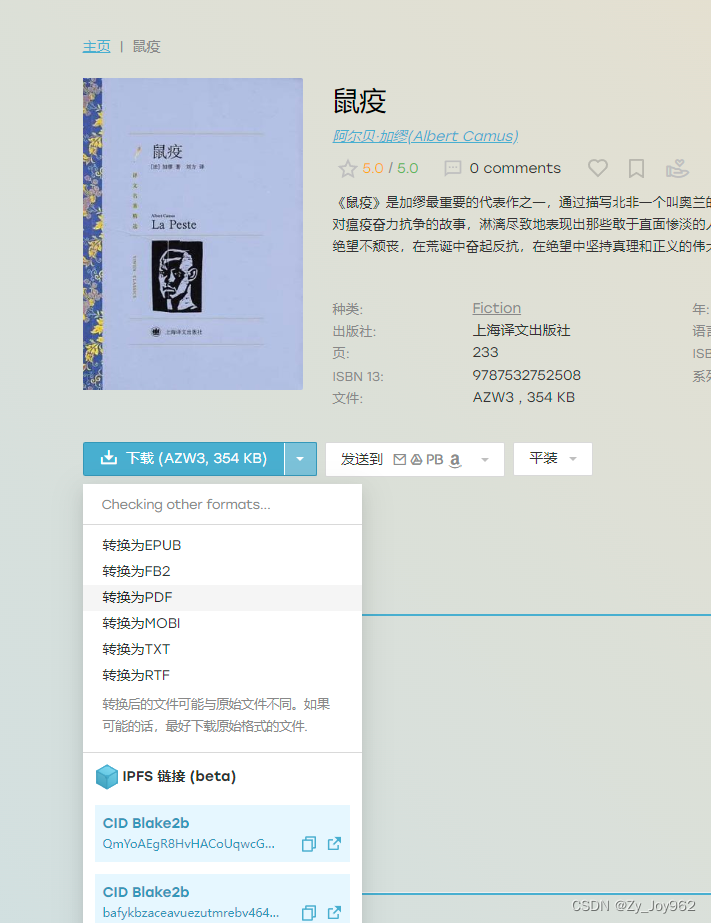This screenshot has width=711, height=923.
Task: Click the 0 comments text
Action: (x=515, y=168)
